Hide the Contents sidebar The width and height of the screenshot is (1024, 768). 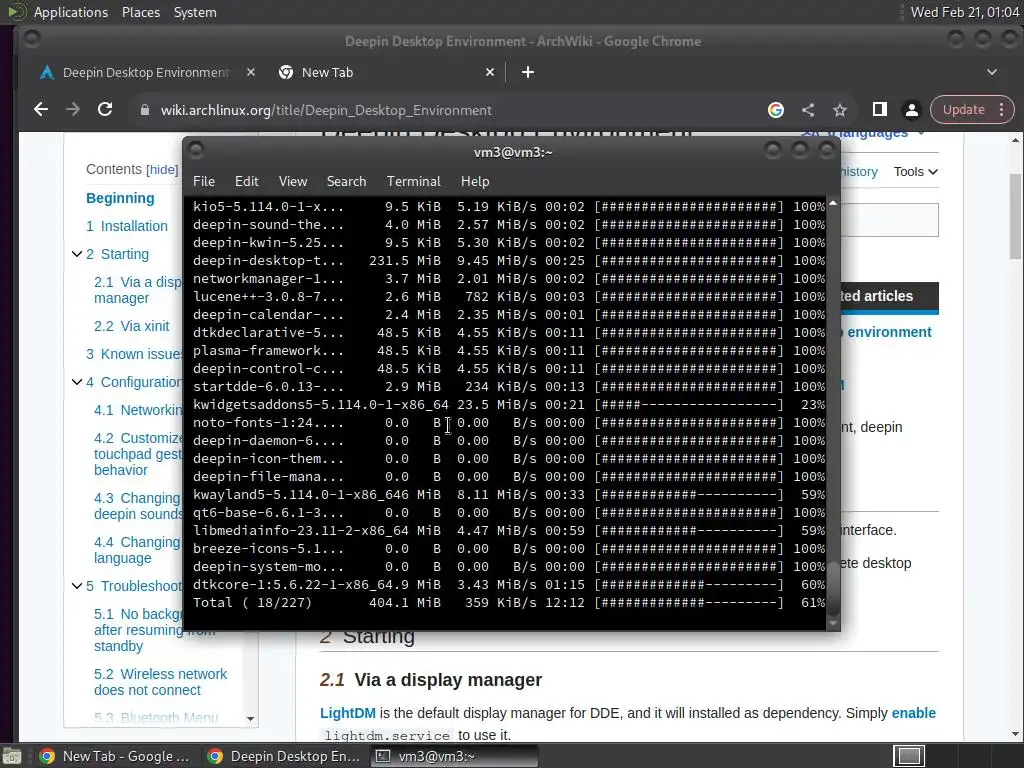coord(162,170)
